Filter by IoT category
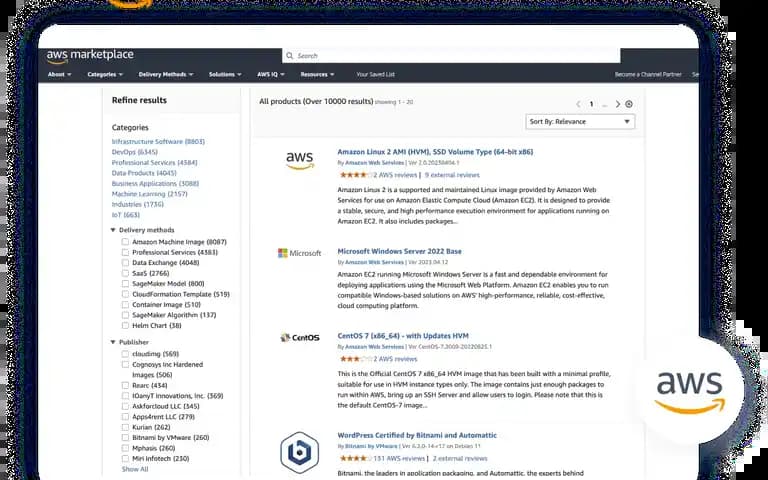Image resolution: width=768 pixels, height=480 pixels. point(126,215)
